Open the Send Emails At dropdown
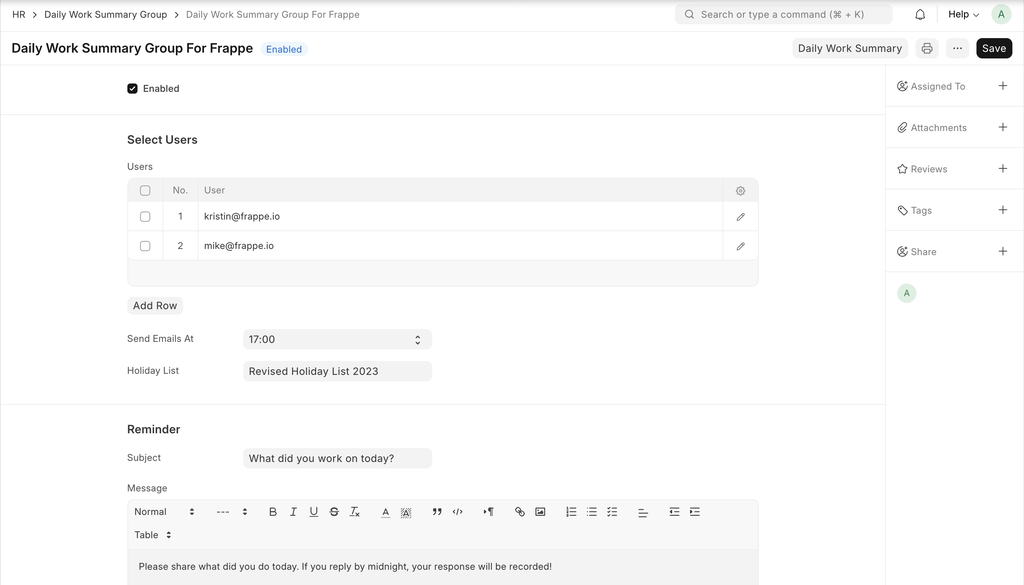1024x585 pixels. click(x=337, y=340)
